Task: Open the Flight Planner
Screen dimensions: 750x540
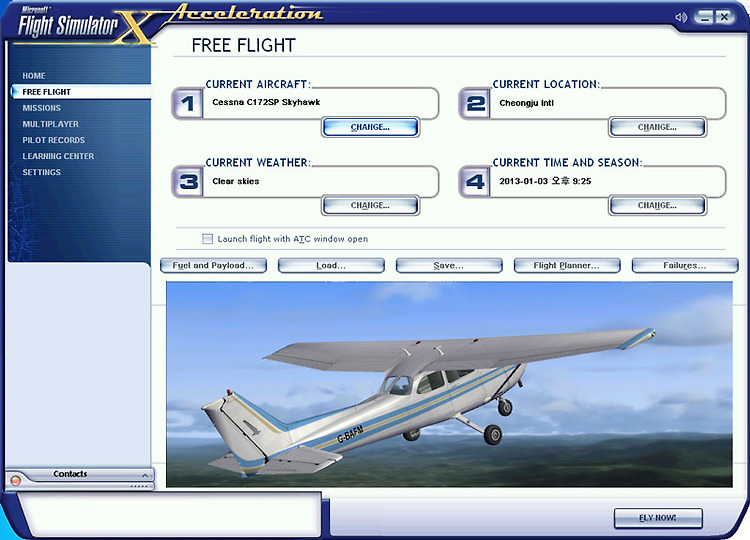Action: click(x=567, y=265)
